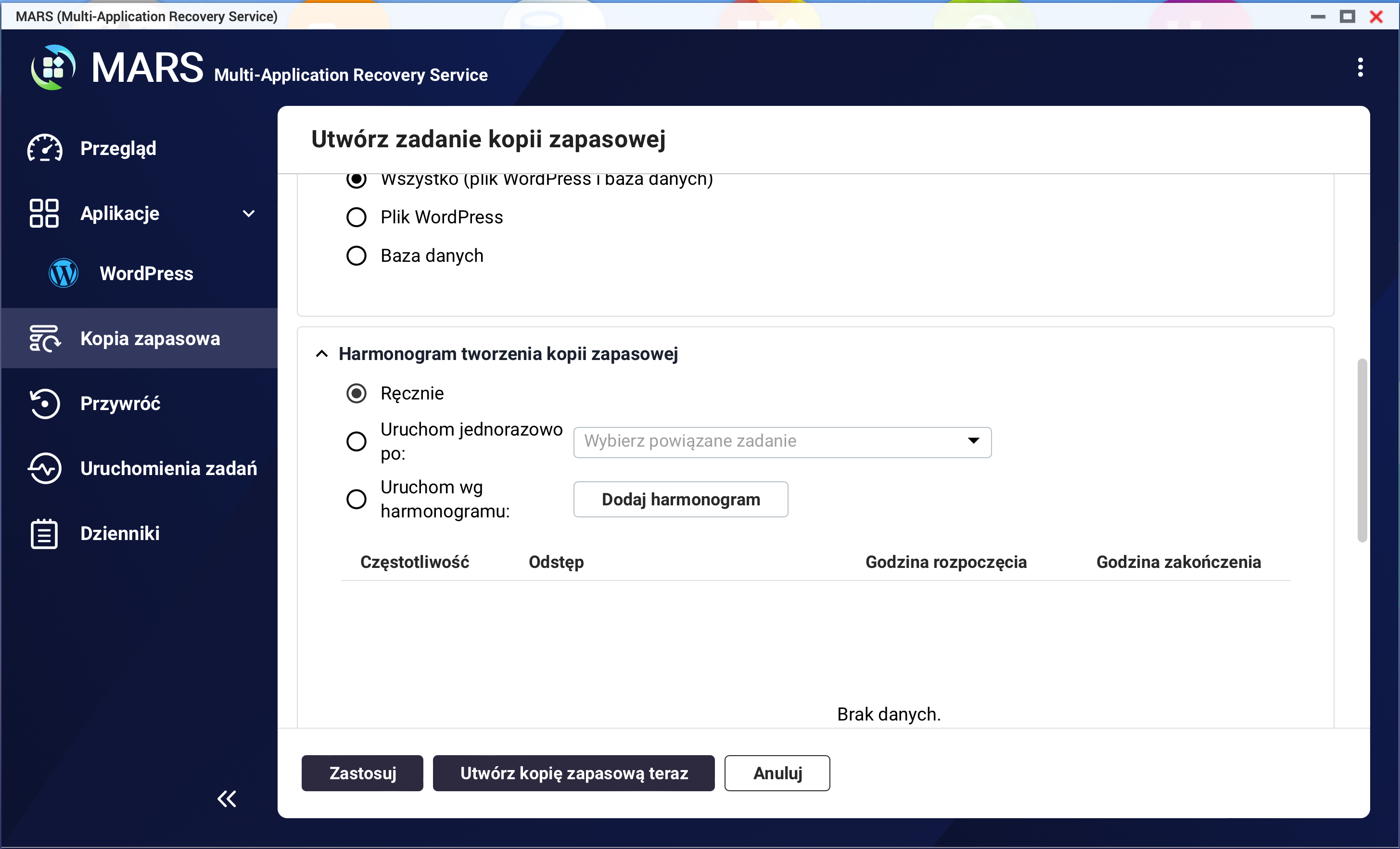Click the vertical scrollbar in the dialog
The height and width of the screenshot is (849, 1400).
(x=1362, y=450)
